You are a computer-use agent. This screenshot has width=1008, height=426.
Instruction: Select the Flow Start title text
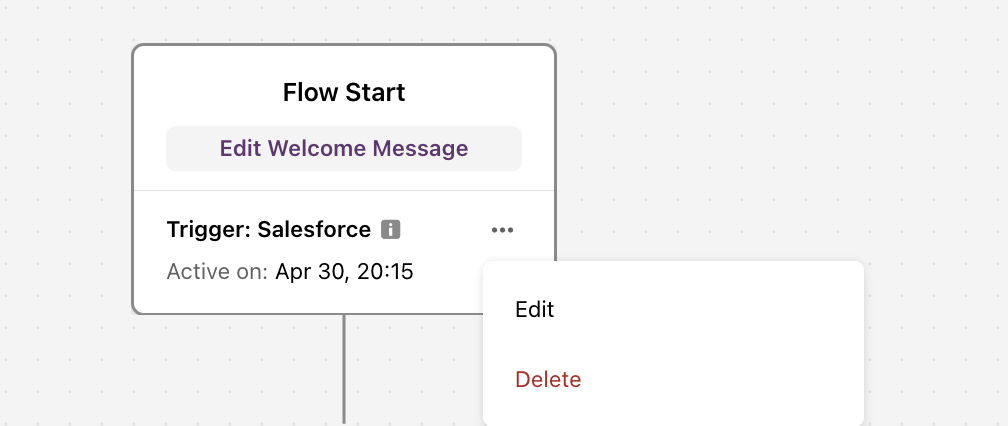tap(344, 93)
